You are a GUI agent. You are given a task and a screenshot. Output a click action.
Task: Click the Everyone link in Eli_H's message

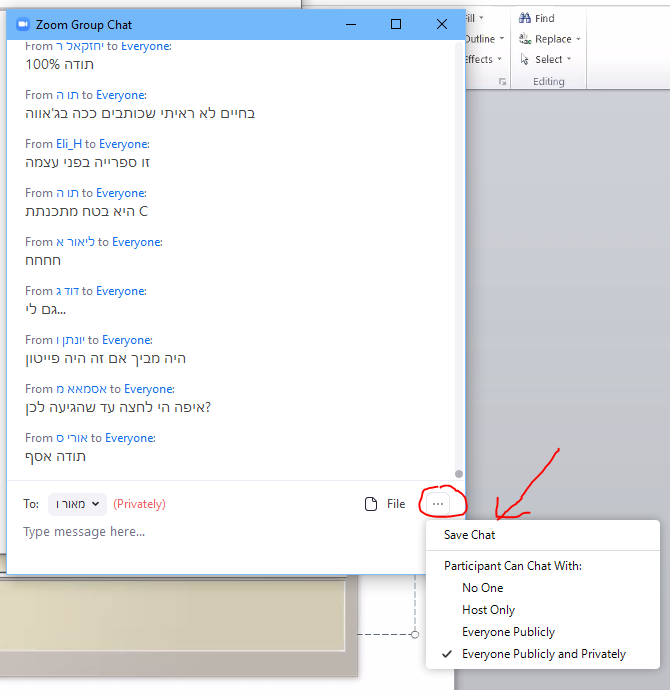(x=124, y=144)
